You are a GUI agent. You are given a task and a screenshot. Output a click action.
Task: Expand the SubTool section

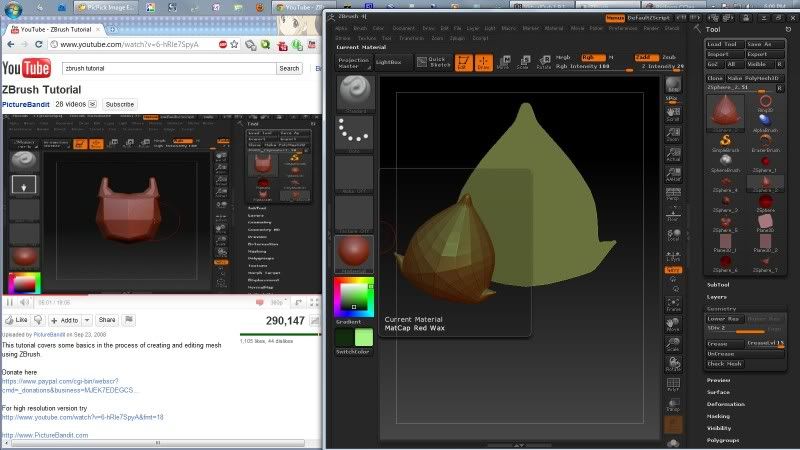(718, 285)
